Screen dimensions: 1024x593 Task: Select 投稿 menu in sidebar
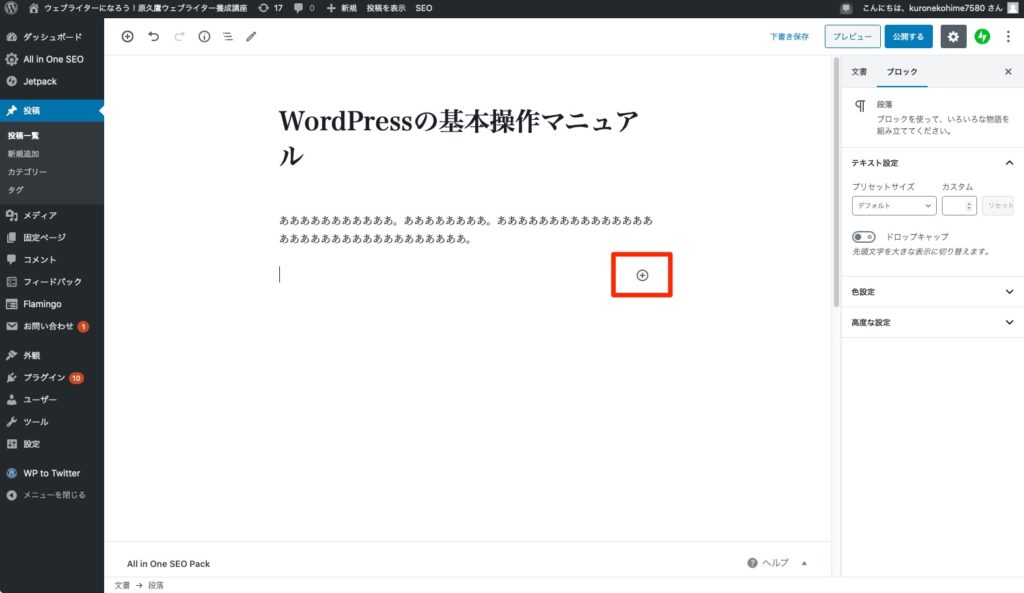click(52, 110)
